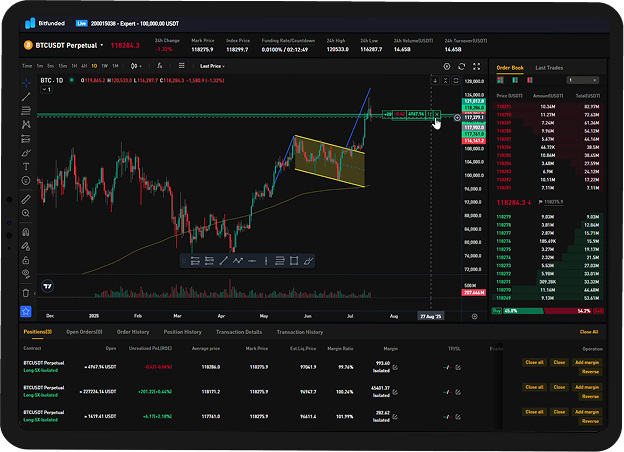Select the 1H timeframe interval

point(72,66)
